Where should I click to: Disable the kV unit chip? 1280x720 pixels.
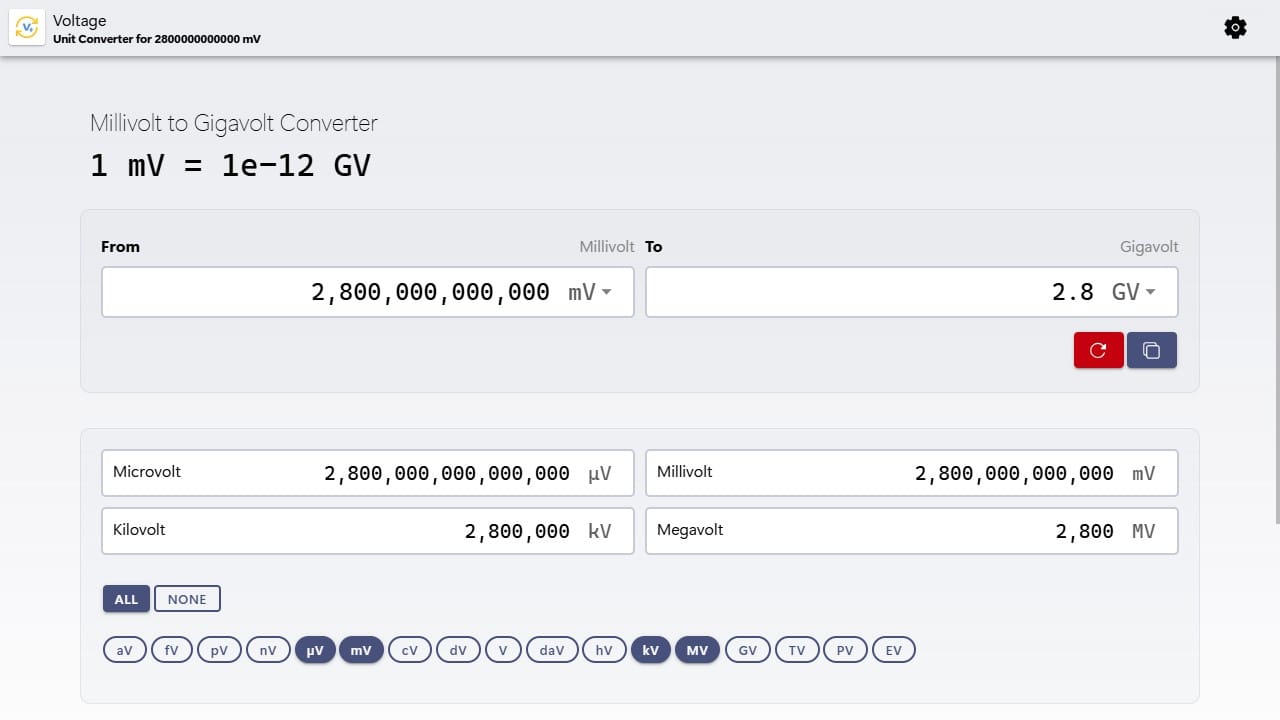tap(651, 649)
